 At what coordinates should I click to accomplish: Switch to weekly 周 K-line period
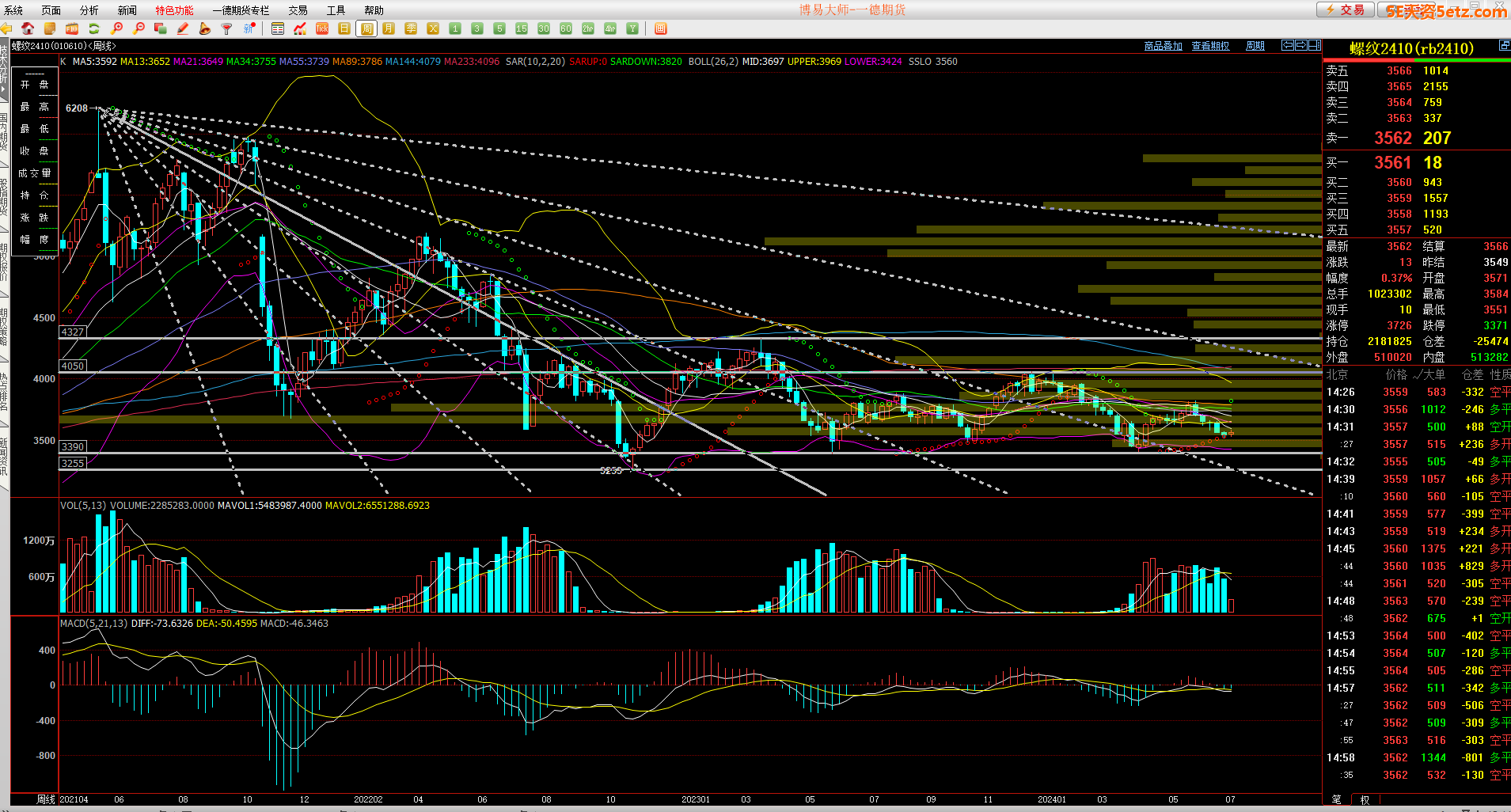[366, 28]
